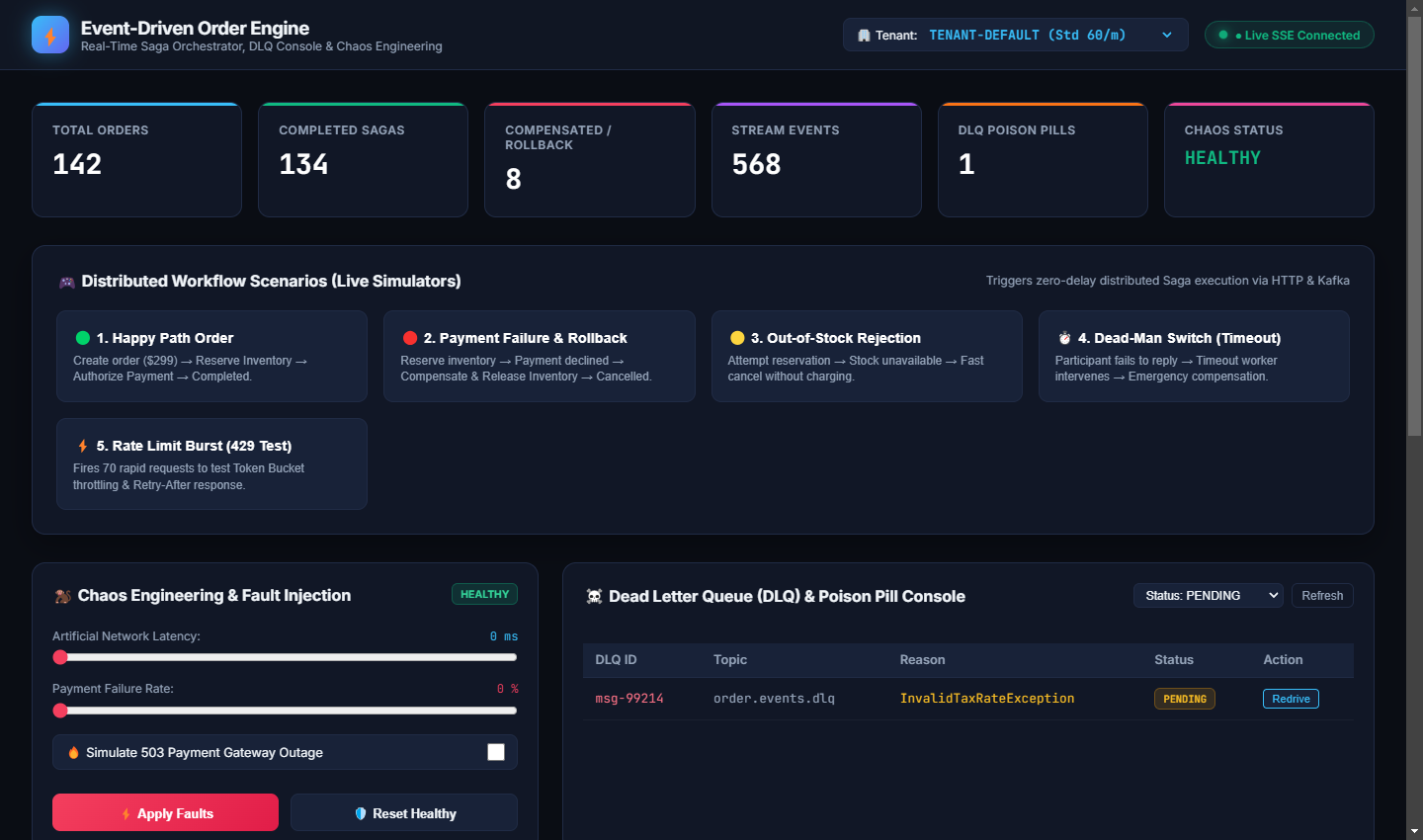Click the DLQ ID column header
The height and width of the screenshot is (840, 1423).
click(x=616, y=660)
